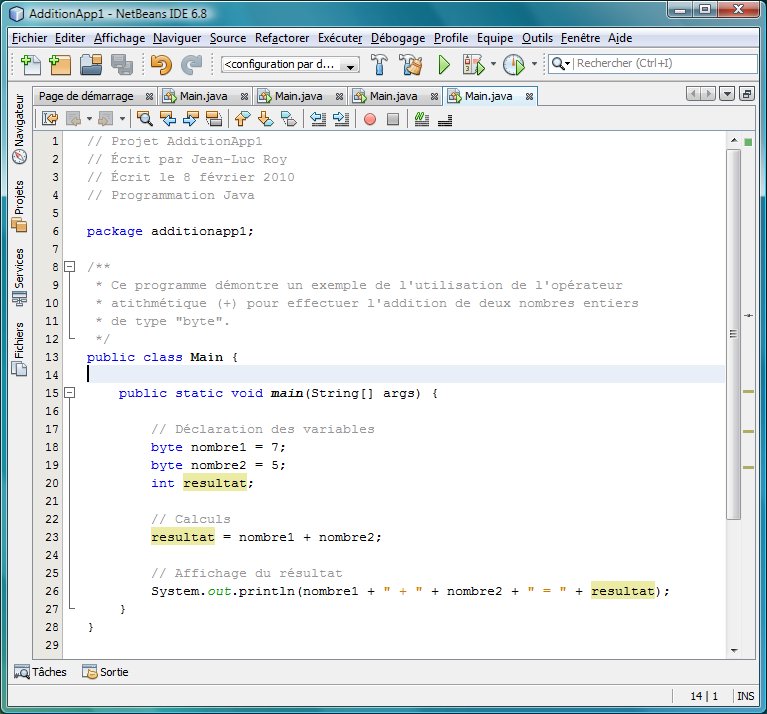The image size is (767, 714).
Task: Click the 'package additionapp1;' code line
Action: (x=170, y=231)
